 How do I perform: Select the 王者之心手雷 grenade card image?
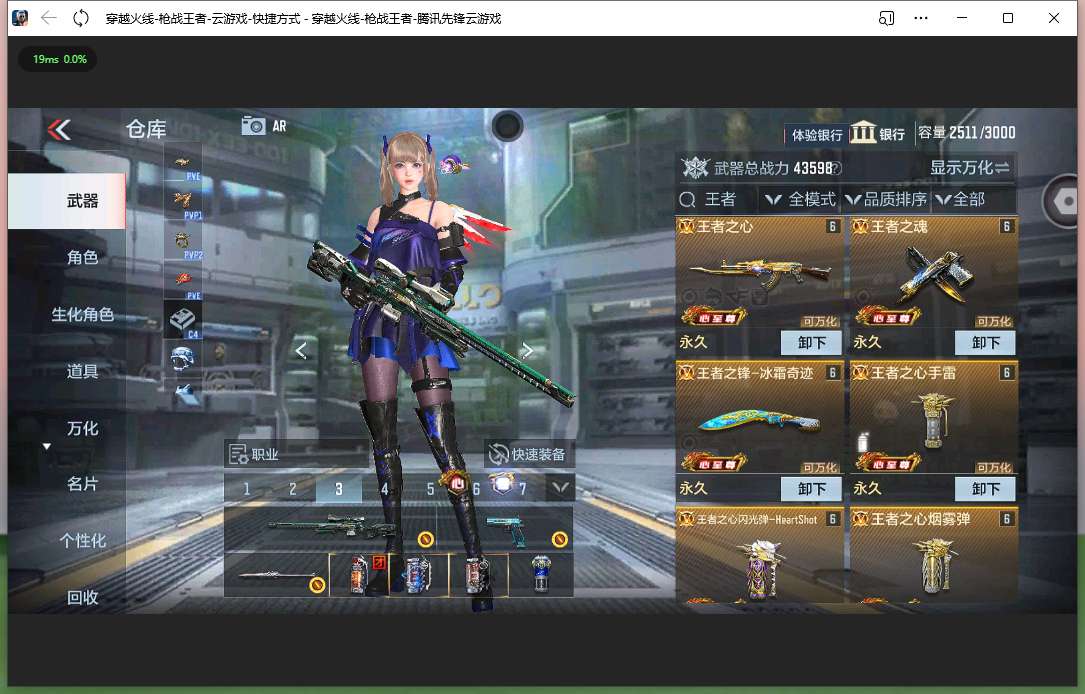(934, 419)
